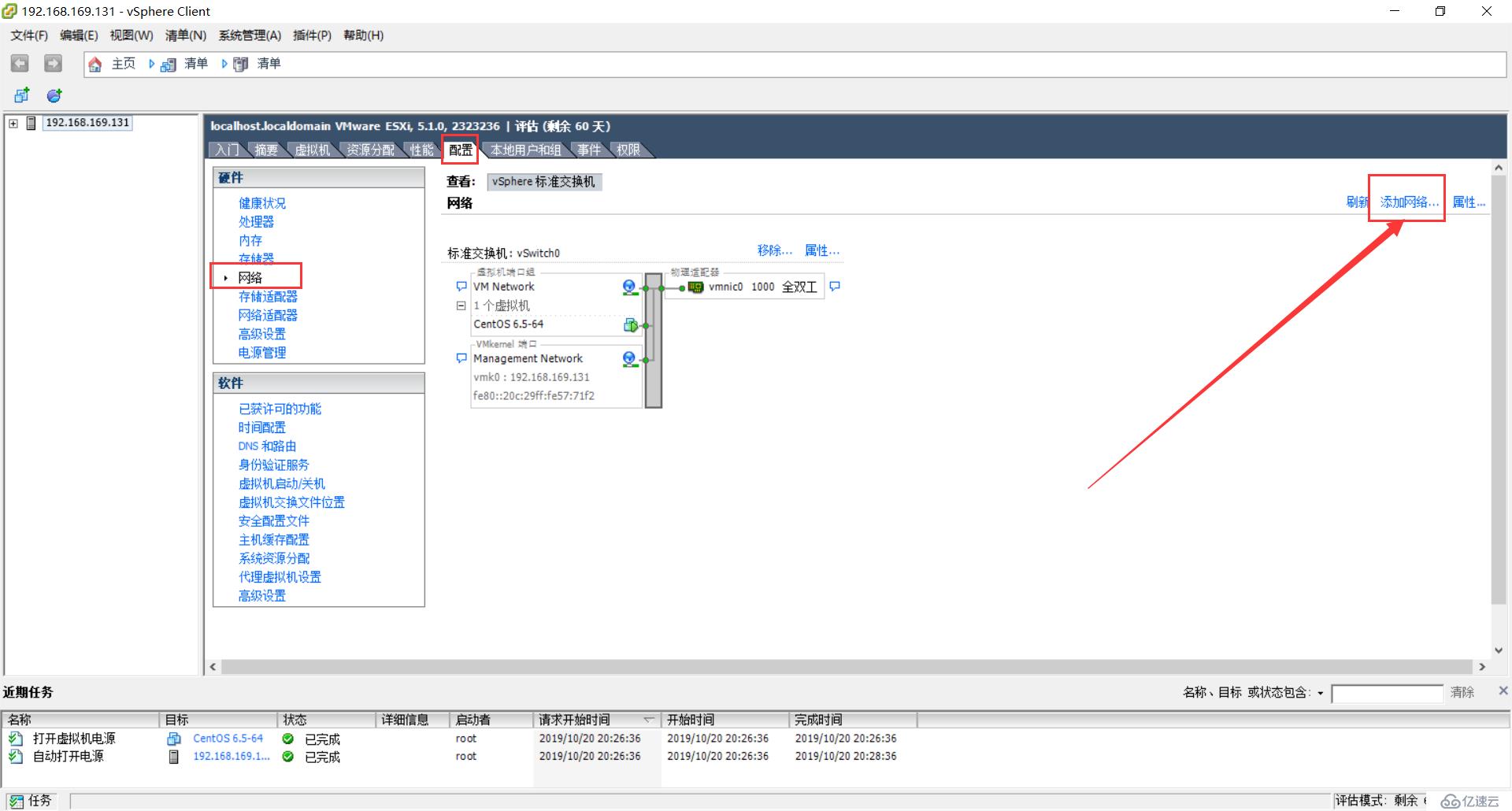Click the sort arrow in 请求开始时间 column
This screenshot has height=811, width=1512.
point(649,720)
